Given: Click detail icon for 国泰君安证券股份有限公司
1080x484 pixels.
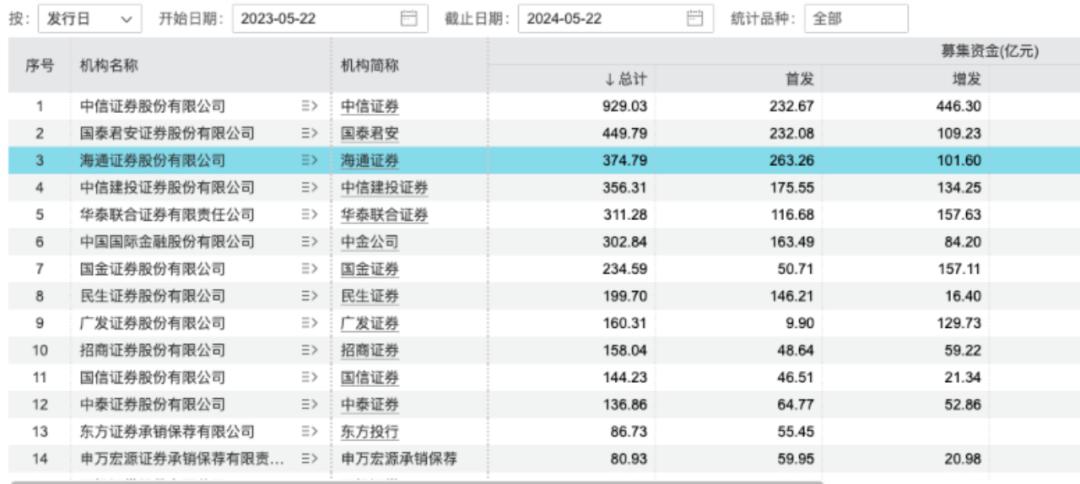Looking at the screenshot, I should (309, 134).
